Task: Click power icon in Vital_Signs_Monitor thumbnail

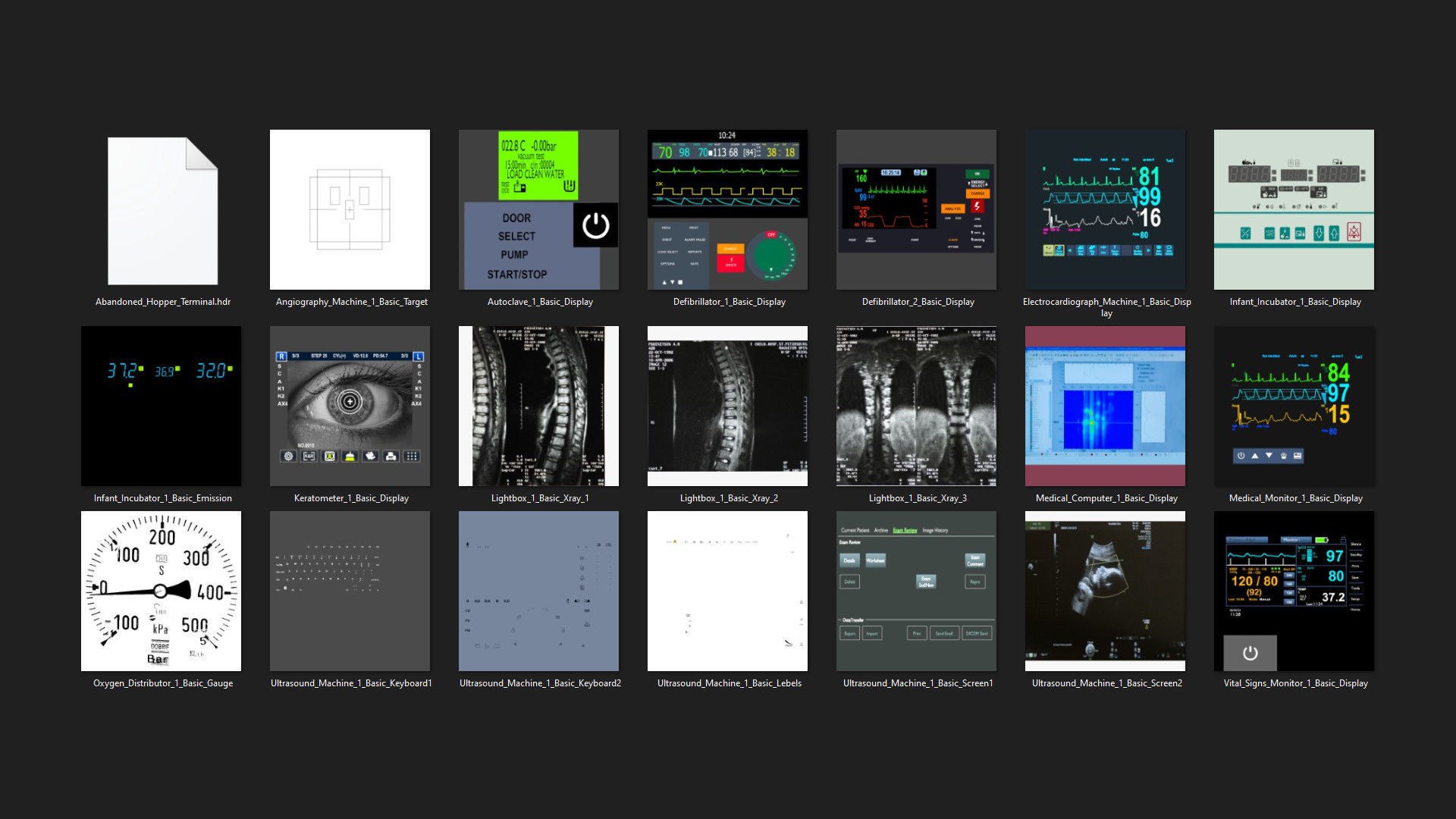Action: pos(1250,653)
